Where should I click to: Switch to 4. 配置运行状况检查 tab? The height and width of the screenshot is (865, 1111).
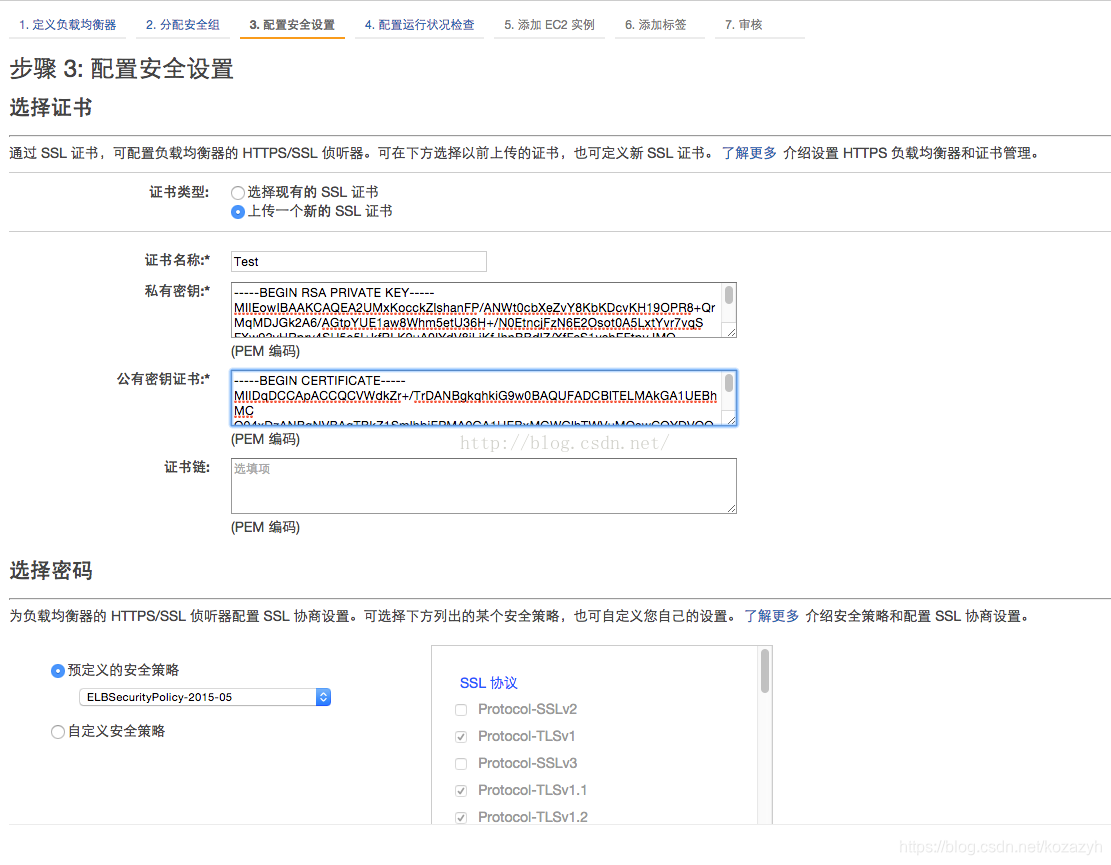pos(419,25)
